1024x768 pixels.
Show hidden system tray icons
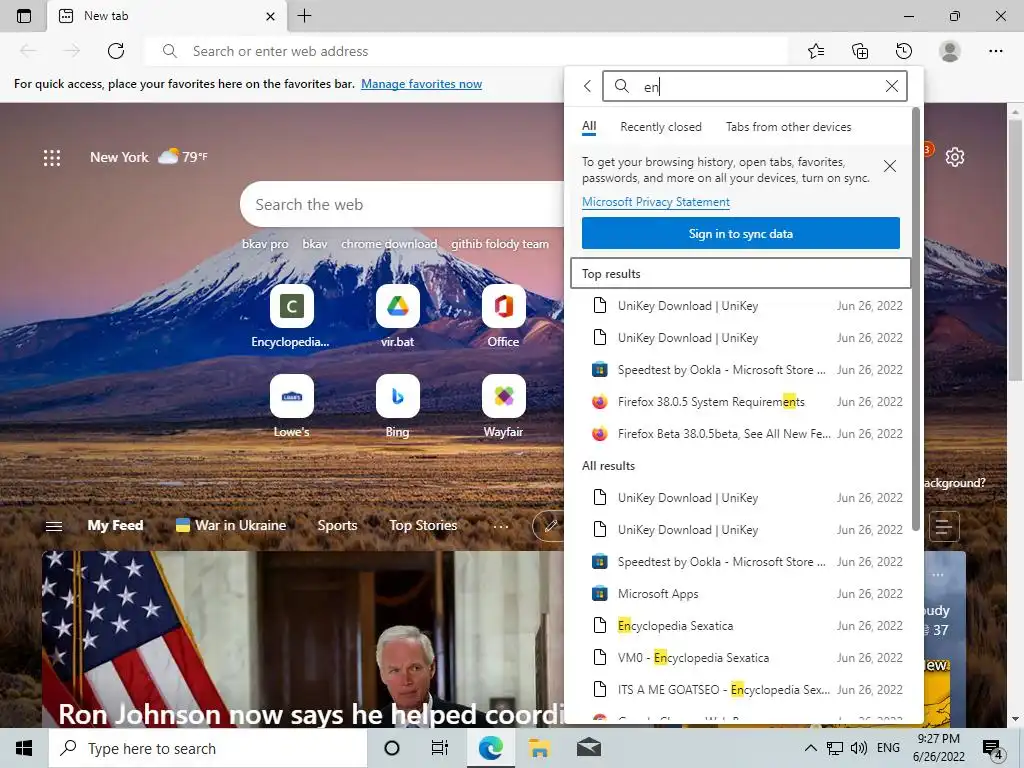click(810, 748)
